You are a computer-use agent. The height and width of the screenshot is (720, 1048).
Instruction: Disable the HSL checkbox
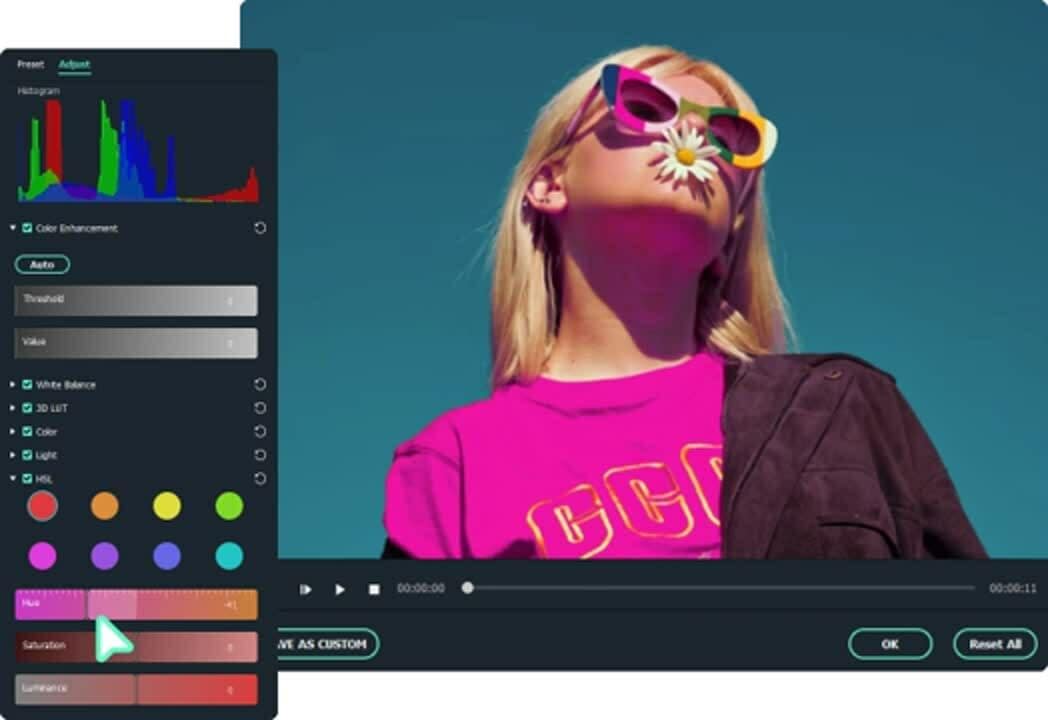[28, 479]
